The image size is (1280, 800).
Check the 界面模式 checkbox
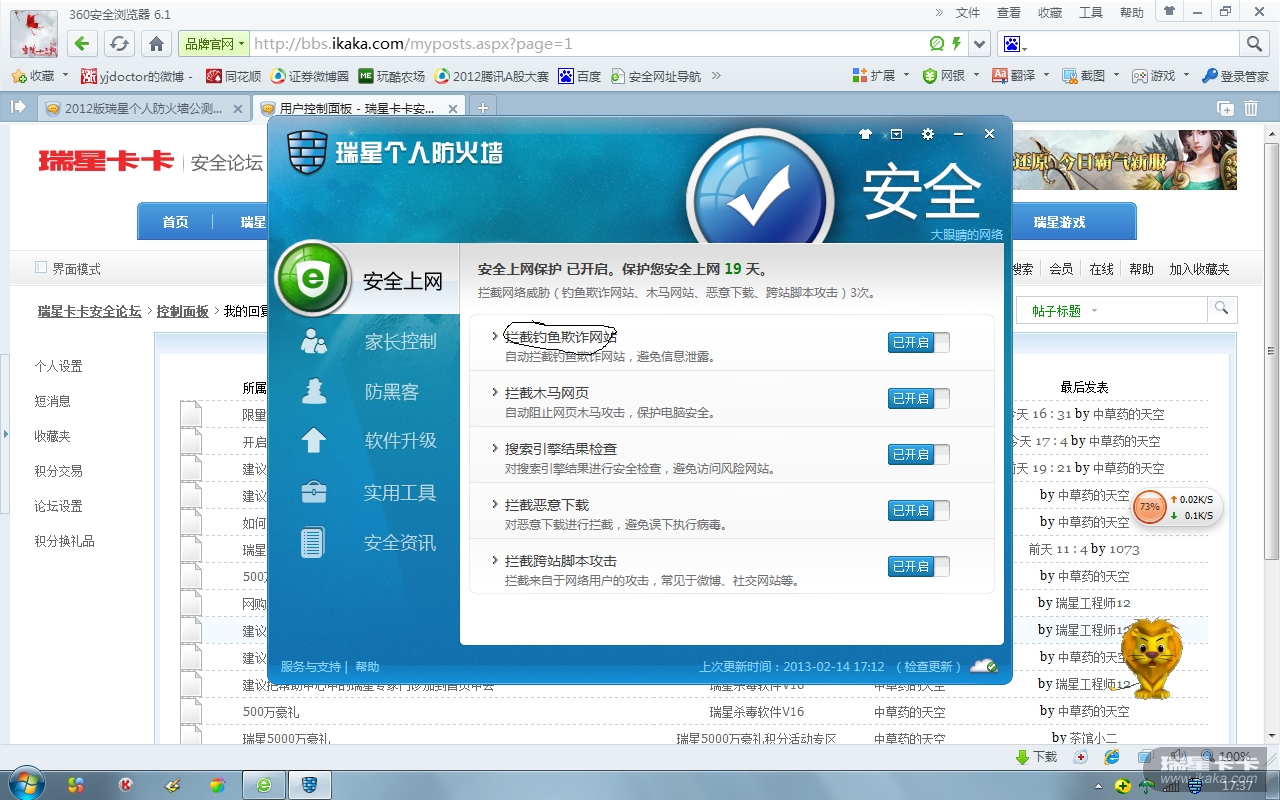click(x=41, y=268)
